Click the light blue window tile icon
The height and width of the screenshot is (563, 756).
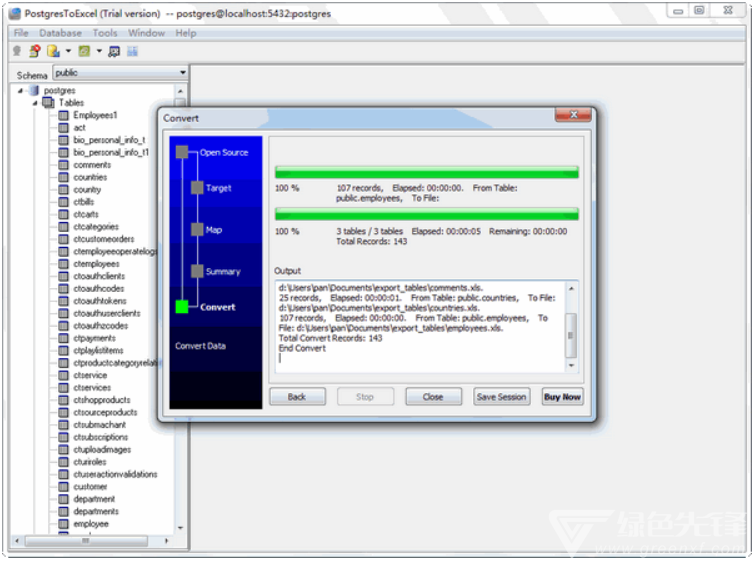click(x=132, y=51)
